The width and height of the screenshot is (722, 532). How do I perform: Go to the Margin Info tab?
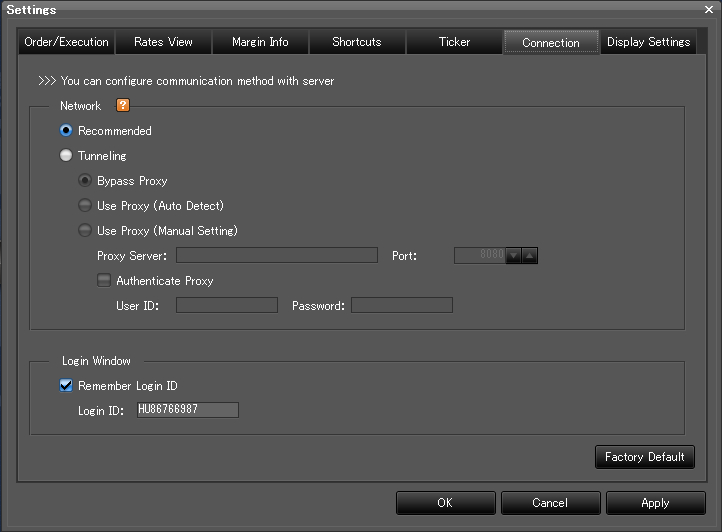point(260,42)
